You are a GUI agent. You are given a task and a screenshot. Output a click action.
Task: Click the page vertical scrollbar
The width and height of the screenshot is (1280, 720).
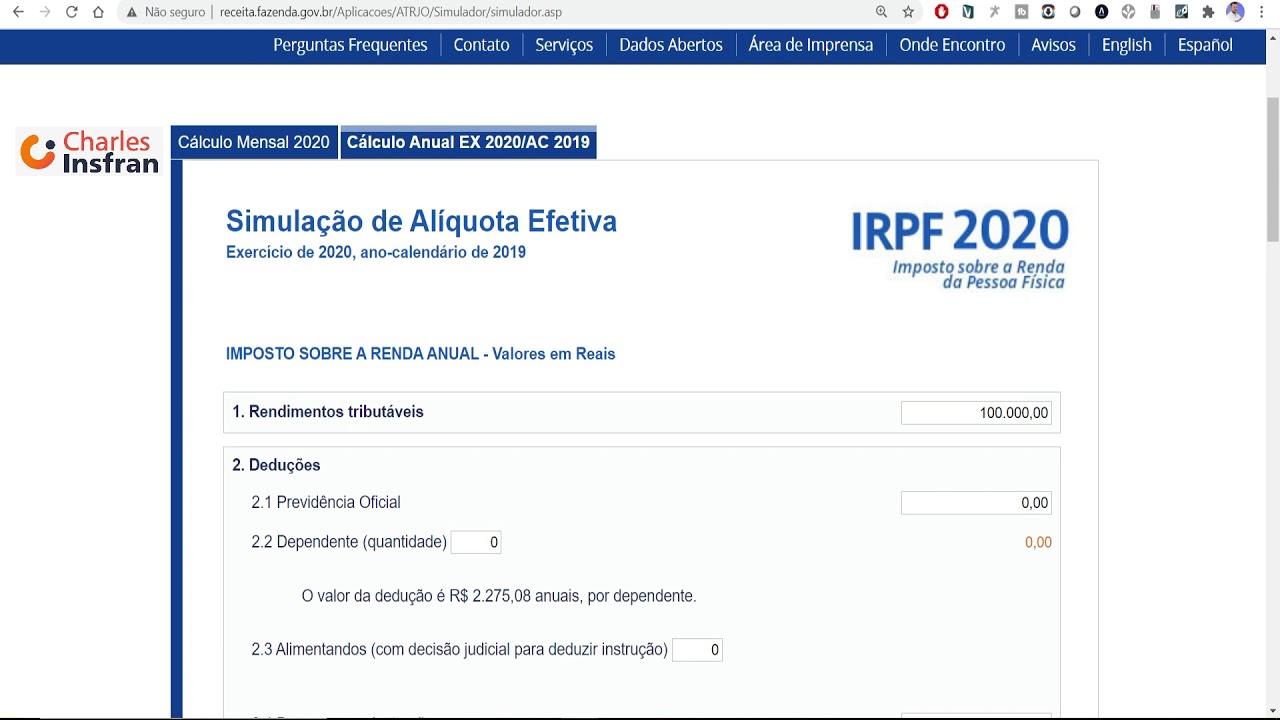1273,170
